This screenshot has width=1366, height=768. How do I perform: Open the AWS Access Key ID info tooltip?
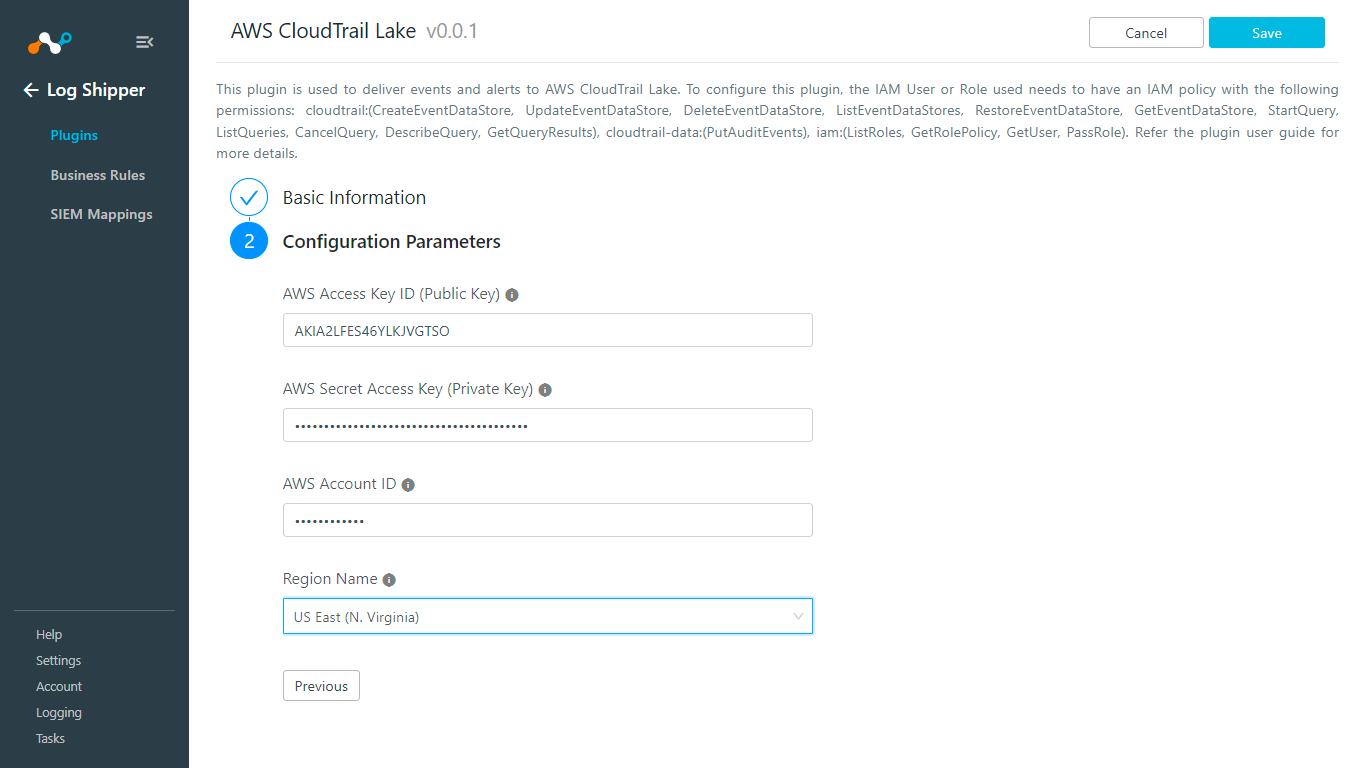click(x=511, y=294)
